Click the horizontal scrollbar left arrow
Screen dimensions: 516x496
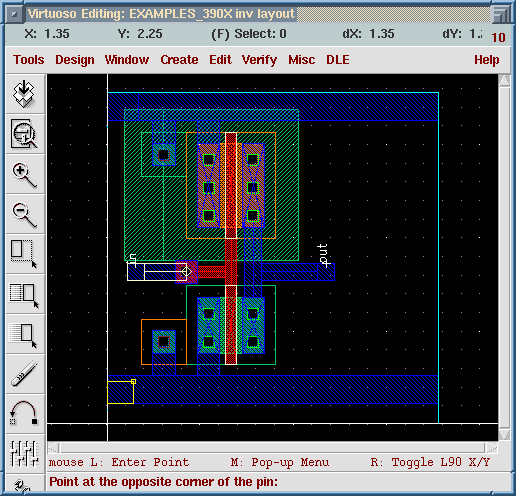coord(54,448)
